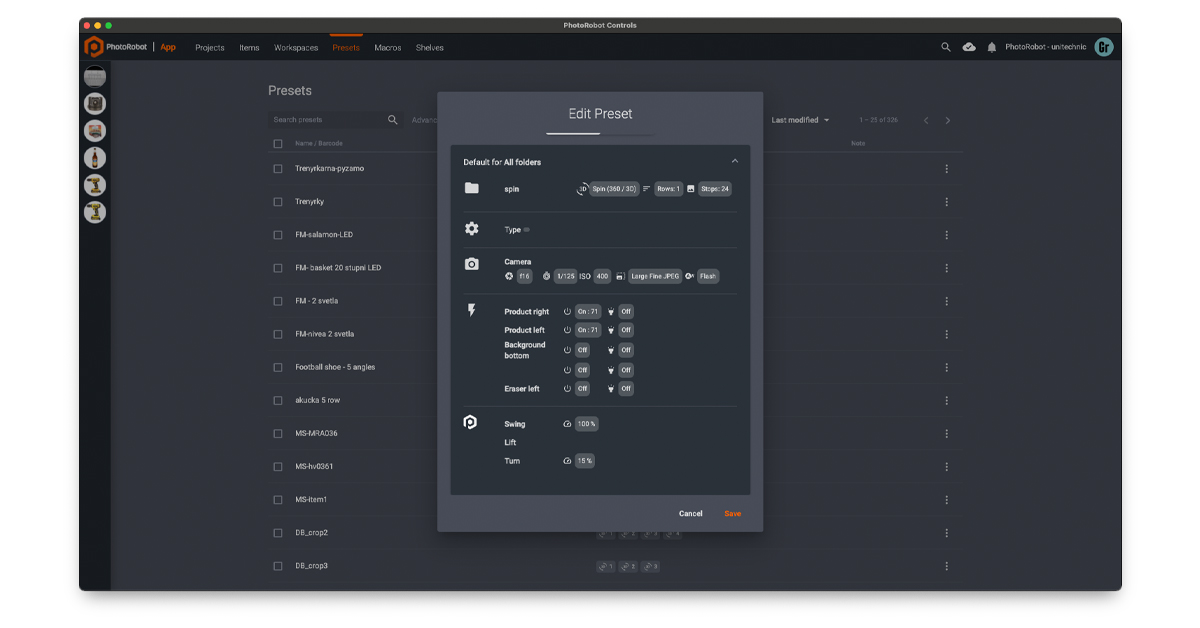Open the search magnifier in the top bar
The width and height of the screenshot is (1200, 628).
(x=946, y=46)
